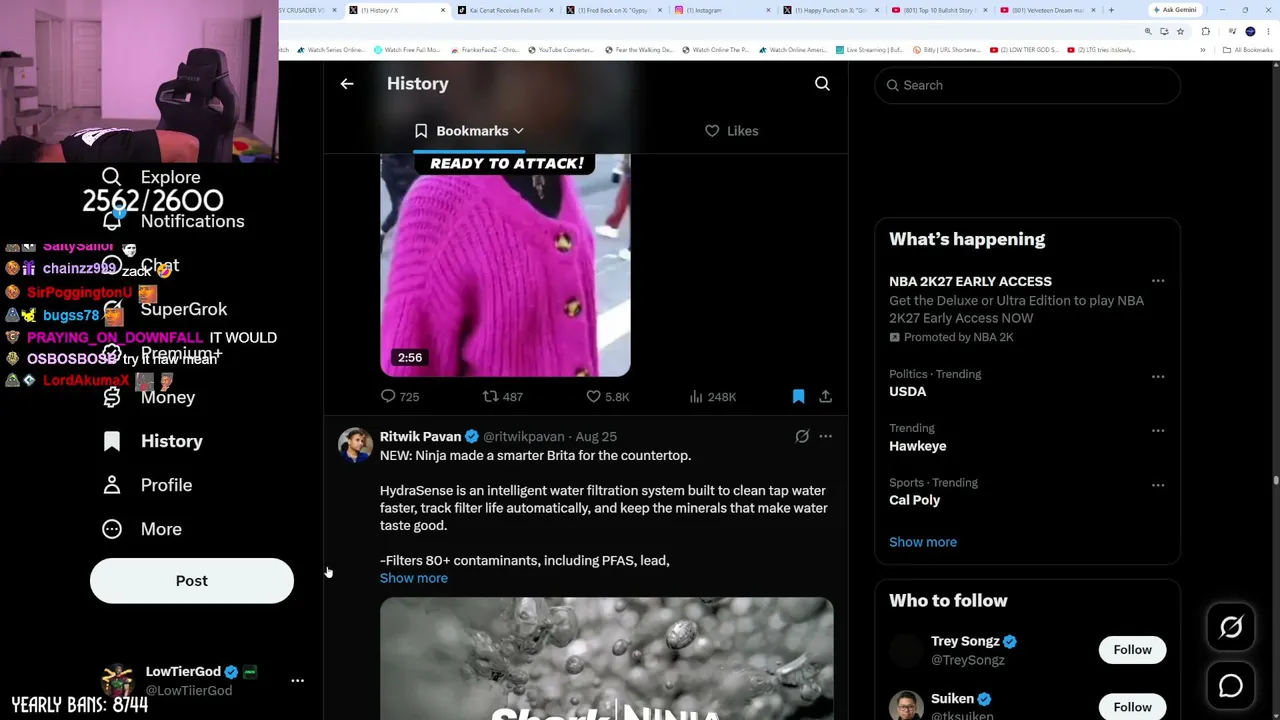The height and width of the screenshot is (720, 1280).
Task: Follow Suiken
Action: tap(1133, 707)
